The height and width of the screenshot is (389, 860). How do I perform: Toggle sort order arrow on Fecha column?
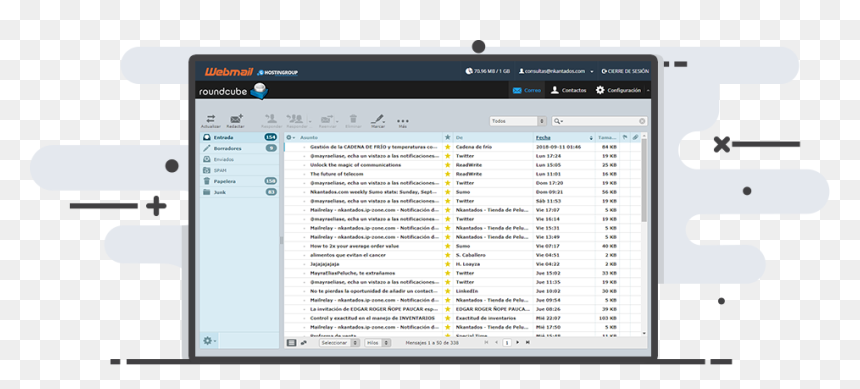point(591,138)
